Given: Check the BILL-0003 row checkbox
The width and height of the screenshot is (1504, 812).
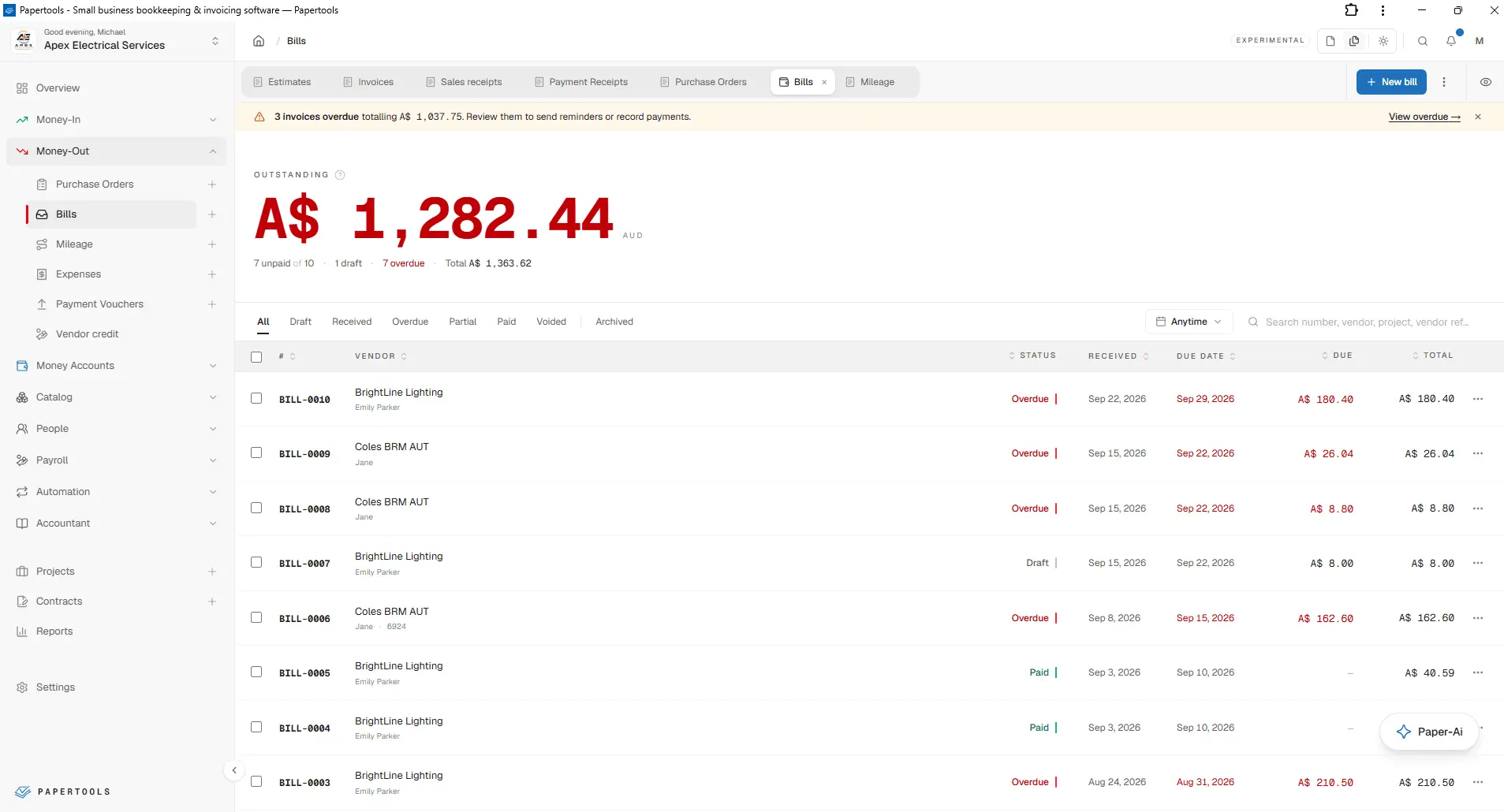Looking at the screenshot, I should [x=256, y=781].
